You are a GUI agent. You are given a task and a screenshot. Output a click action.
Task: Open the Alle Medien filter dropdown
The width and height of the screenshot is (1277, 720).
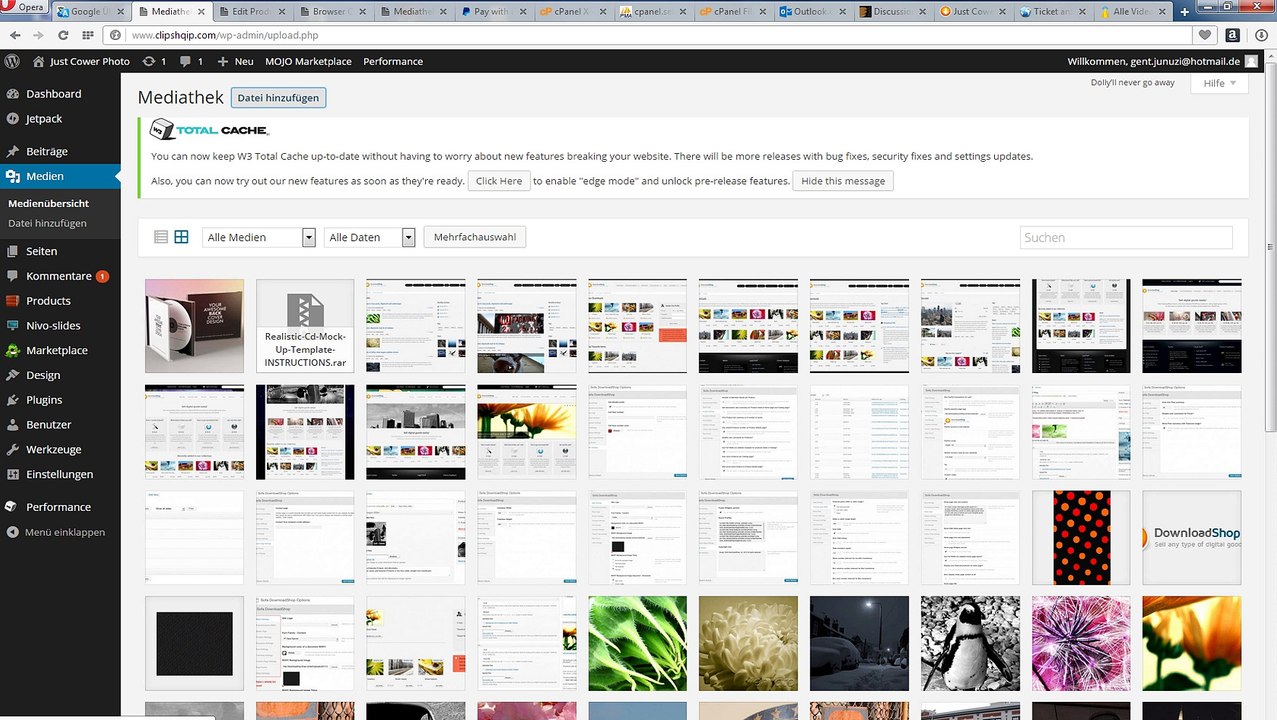tap(259, 237)
